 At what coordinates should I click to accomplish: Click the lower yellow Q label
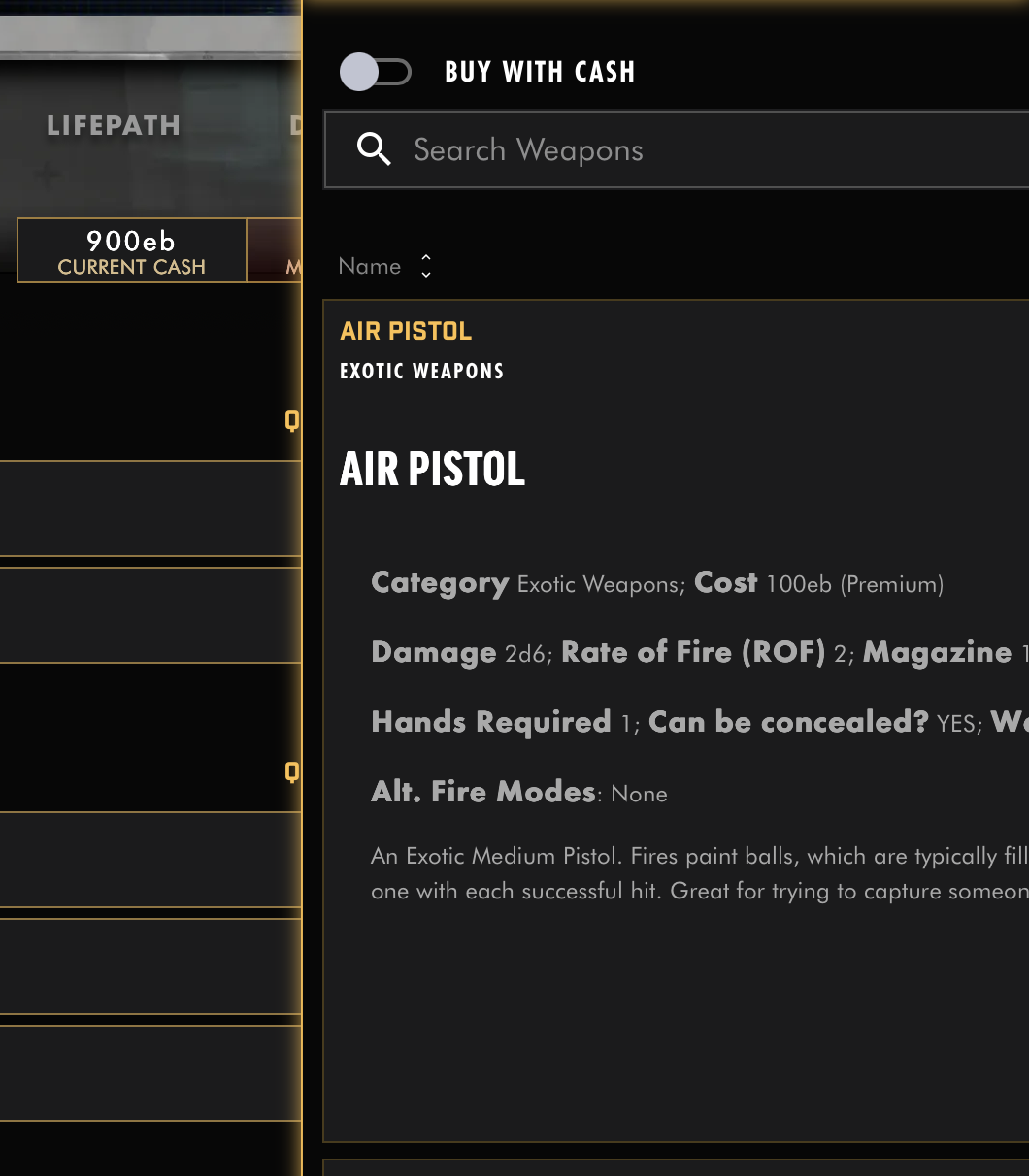(291, 771)
